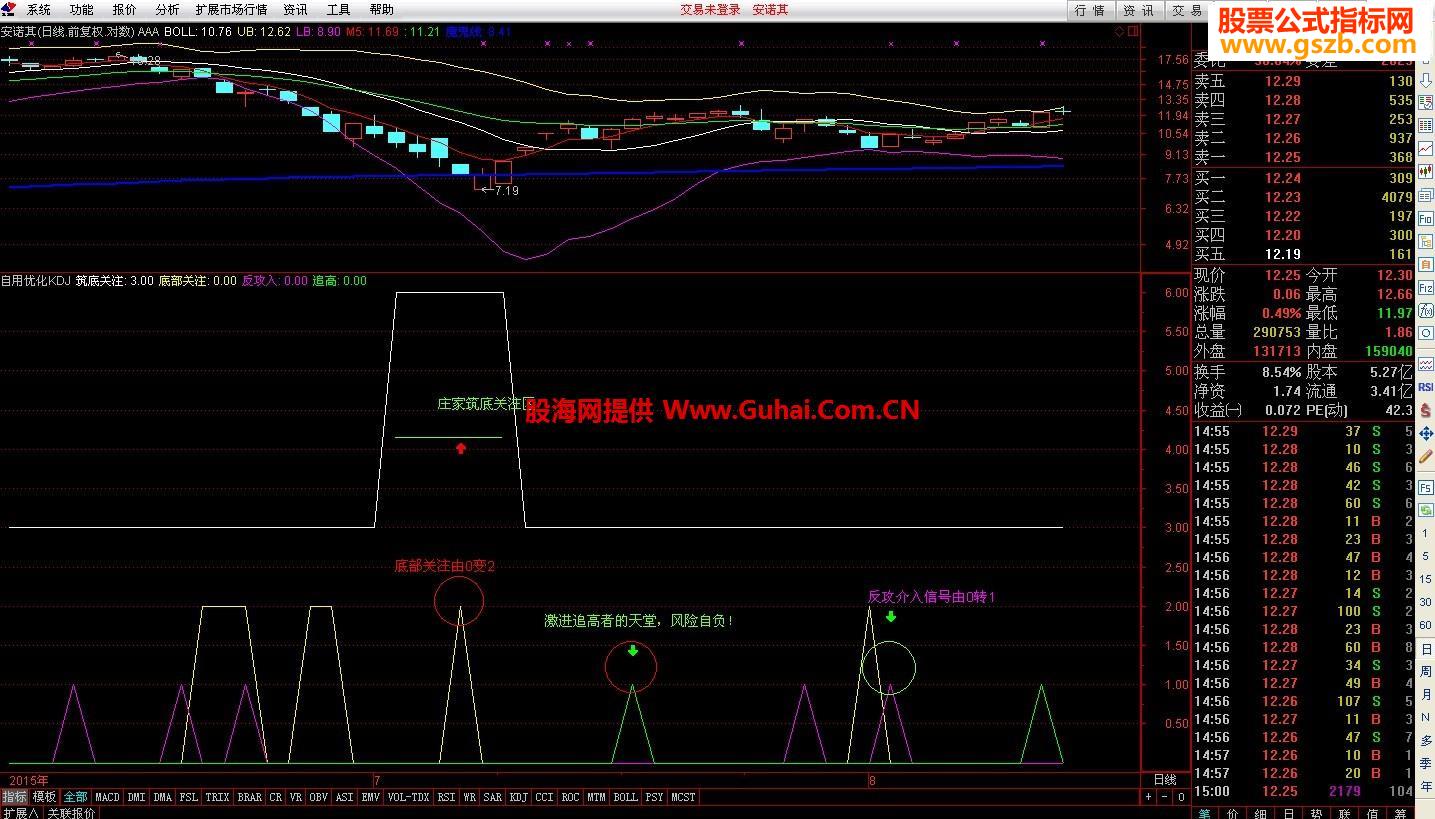Switch to 15-minute period in sidebar
The image size is (1435, 819).
click(x=1426, y=579)
